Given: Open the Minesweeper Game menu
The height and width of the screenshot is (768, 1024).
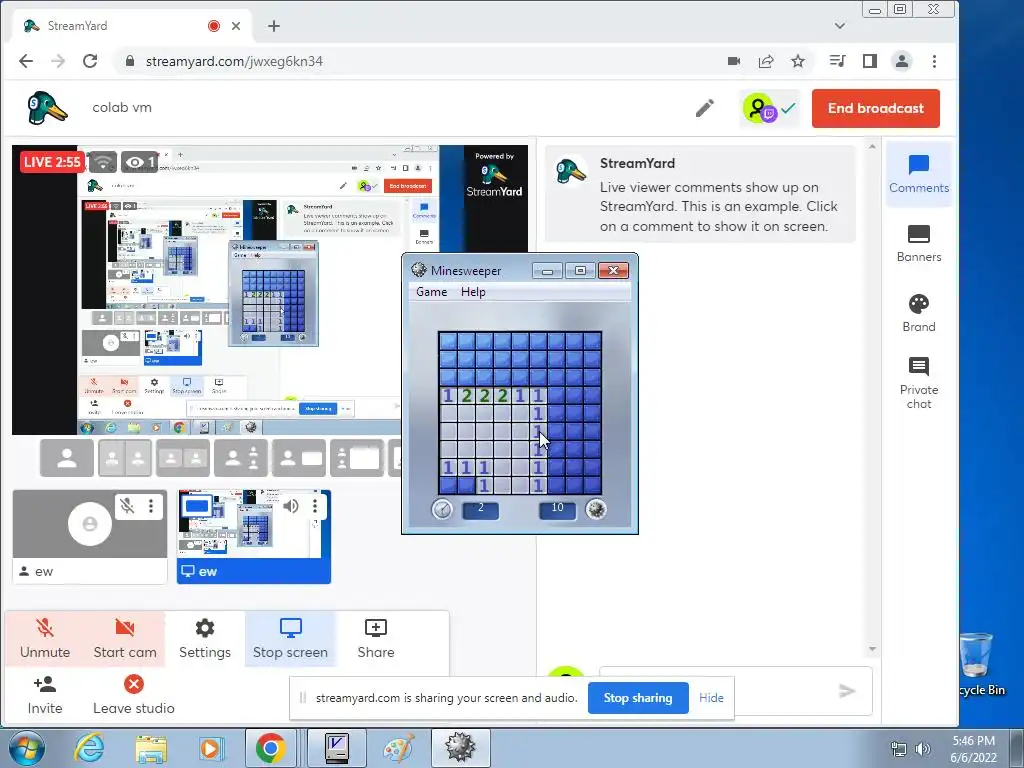Looking at the screenshot, I should [x=432, y=292].
